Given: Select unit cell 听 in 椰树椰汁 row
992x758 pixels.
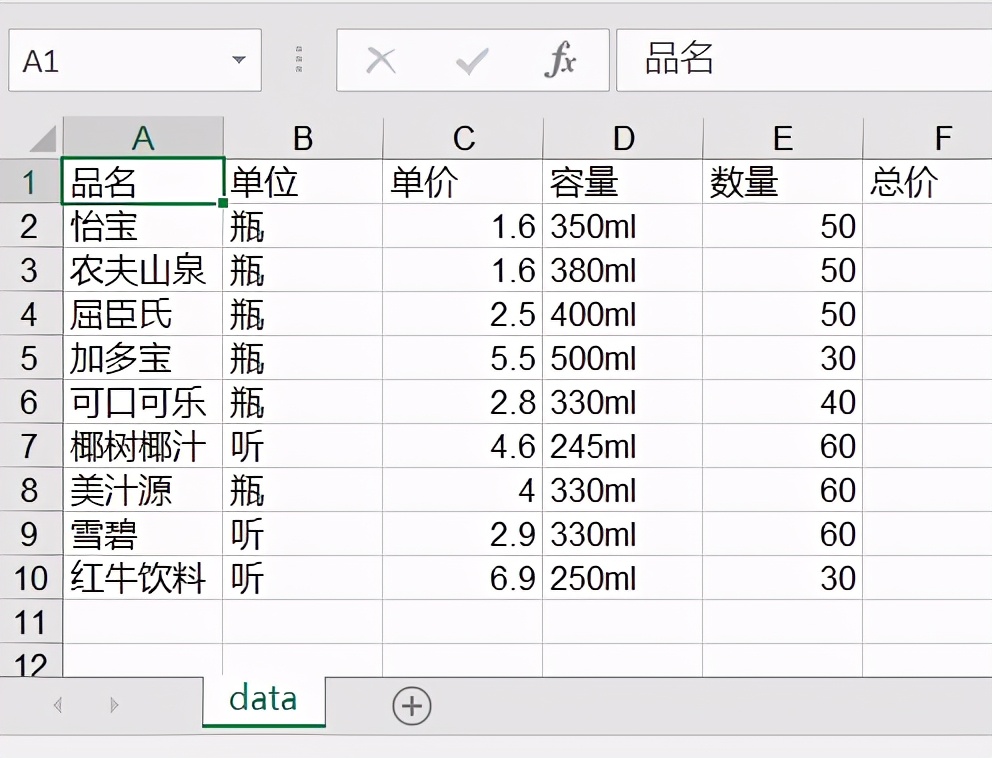Looking at the screenshot, I should coord(303,446).
